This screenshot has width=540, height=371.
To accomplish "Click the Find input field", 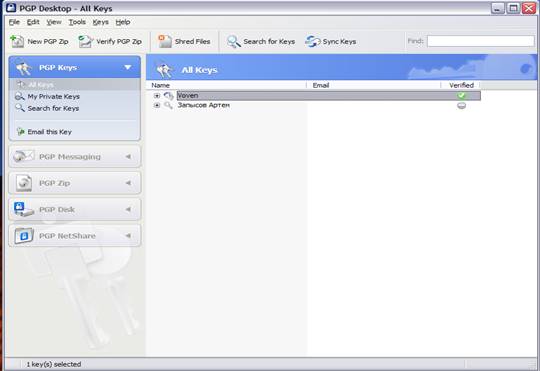I will (481, 41).
